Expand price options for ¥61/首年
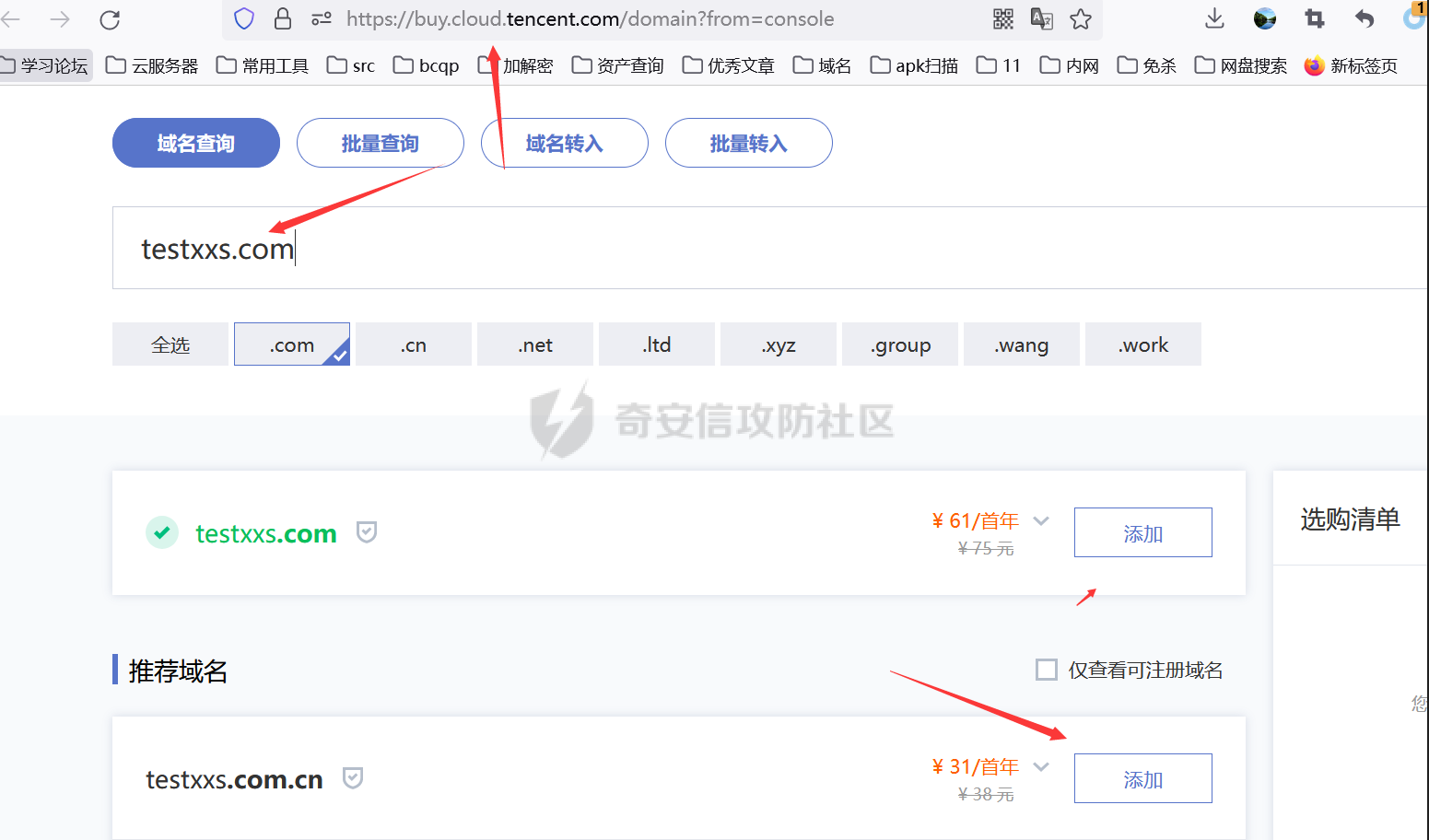Image resolution: width=1429 pixels, height=840 pixels. (x=1041, y=521)
